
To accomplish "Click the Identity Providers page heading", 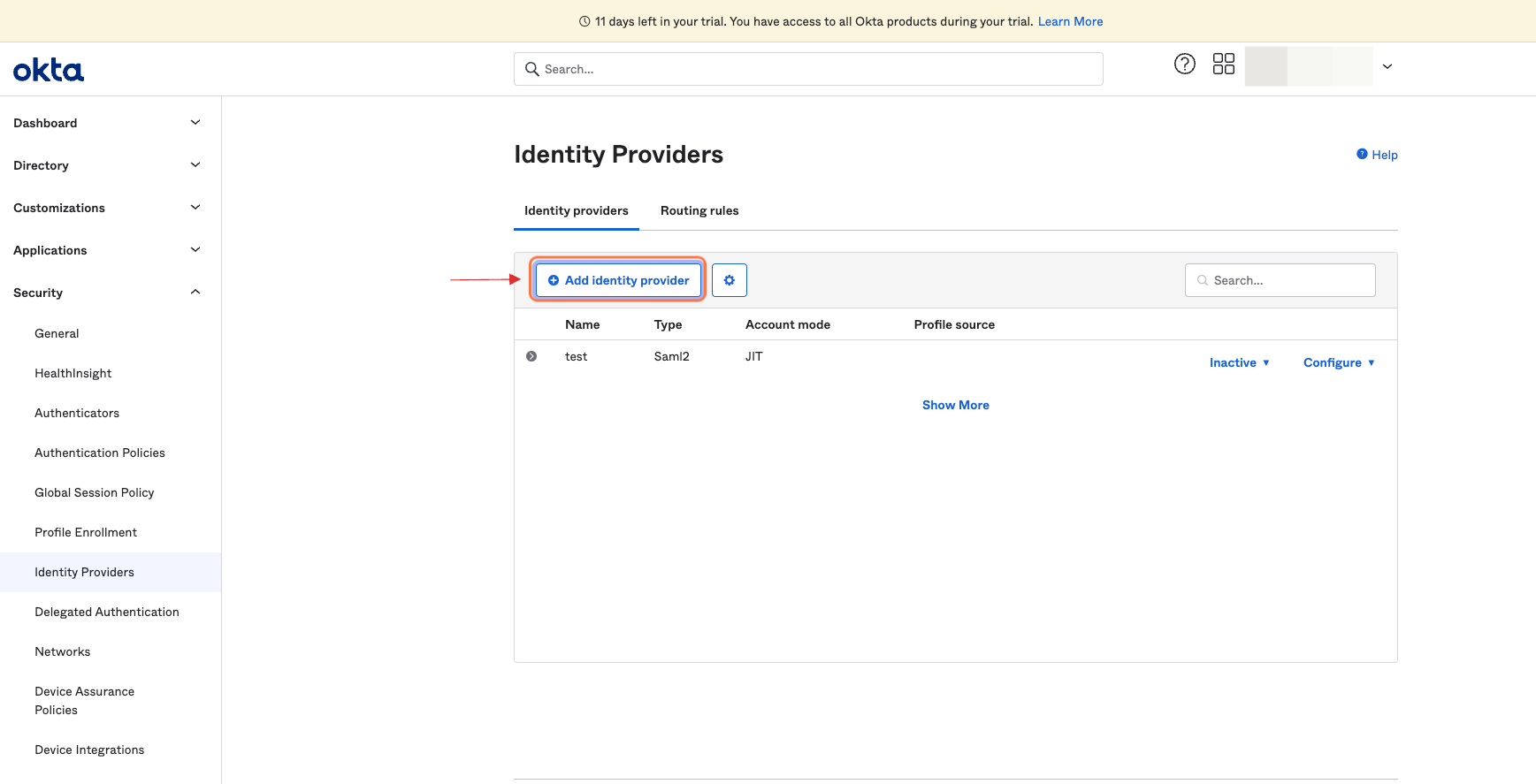I will (x=619, y=155).
